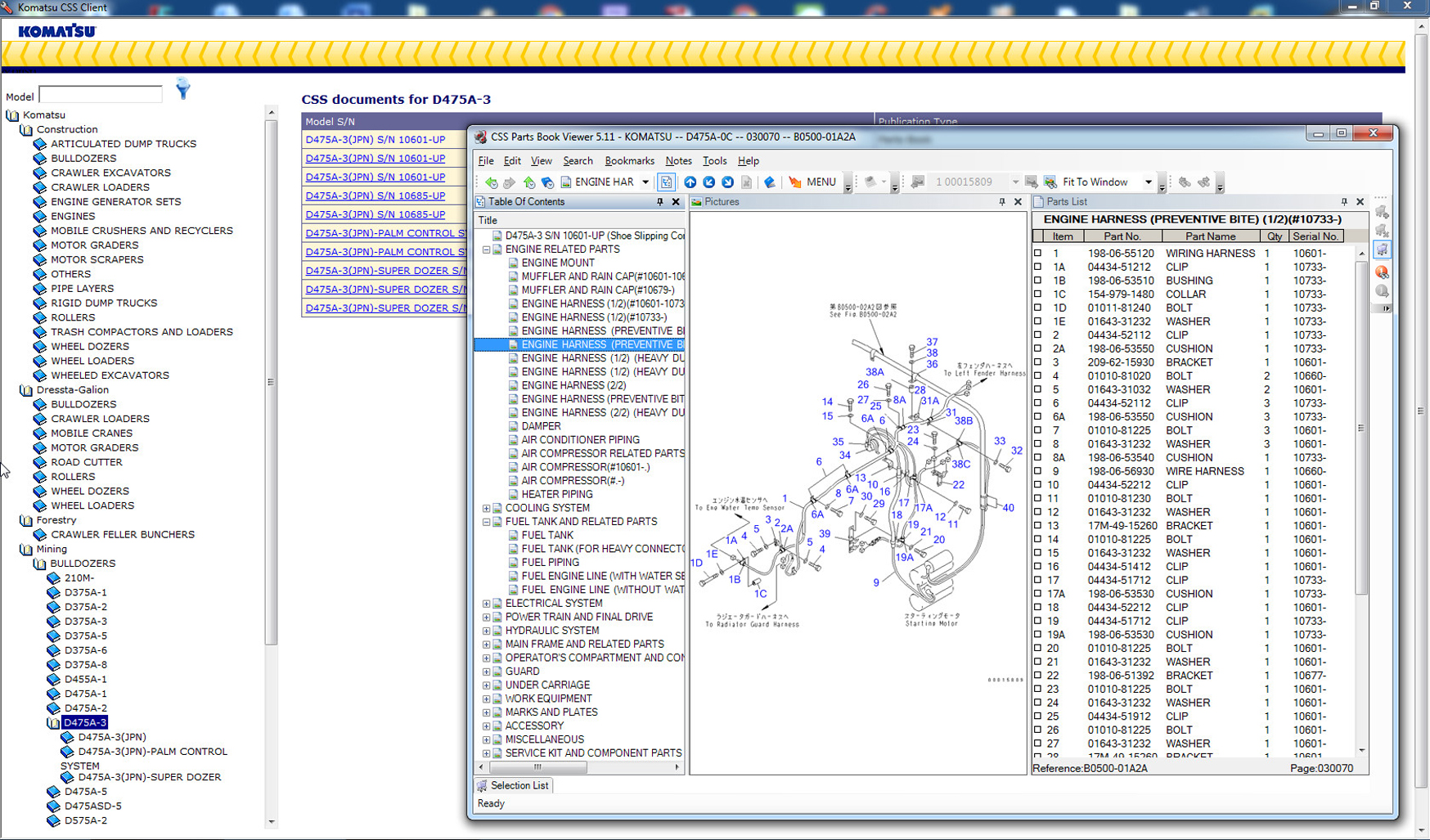Open the Tools menu

pos(713,161)
